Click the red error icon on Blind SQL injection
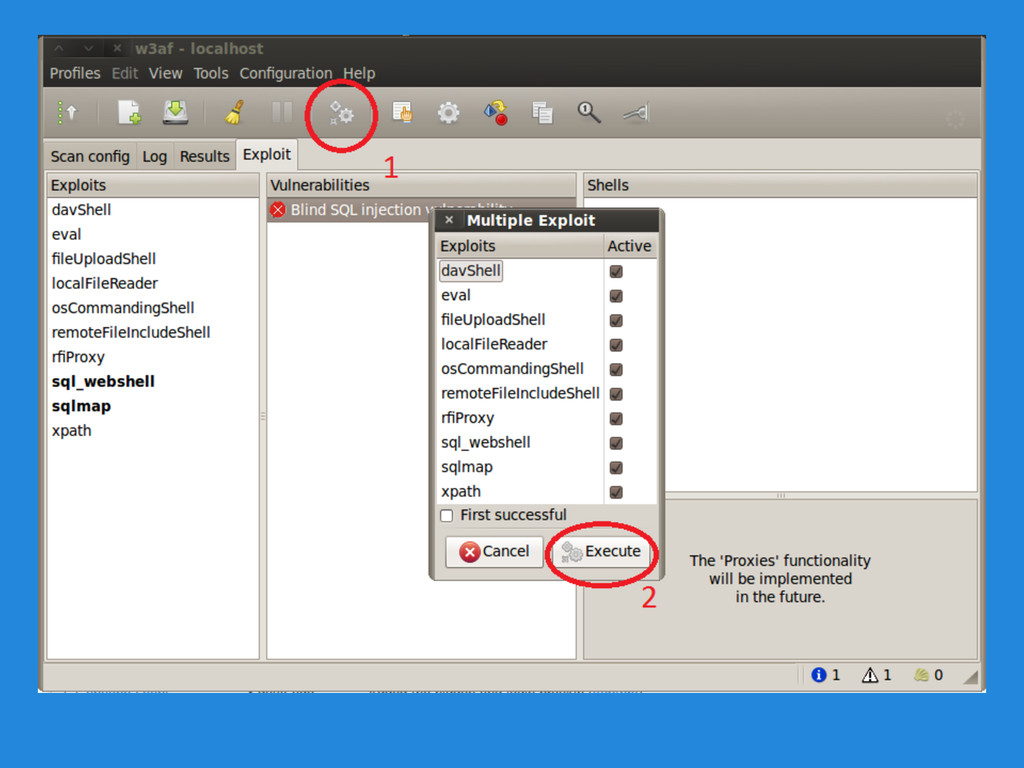This screenshot has width=1024, height=768. pos(278,210)
